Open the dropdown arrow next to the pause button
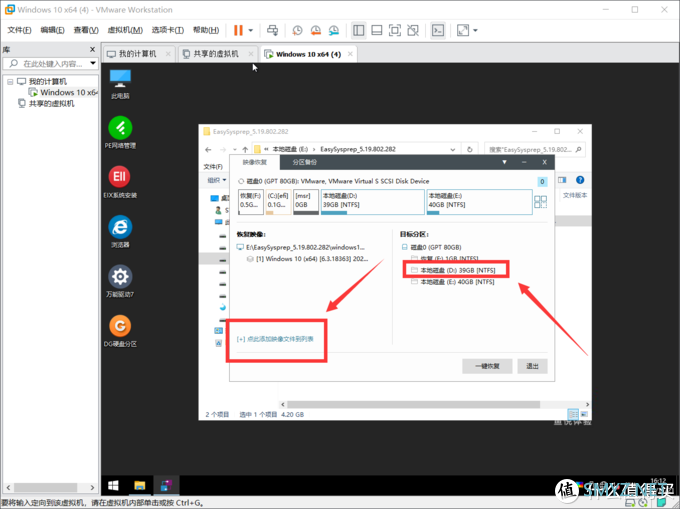 click(251, 30)
